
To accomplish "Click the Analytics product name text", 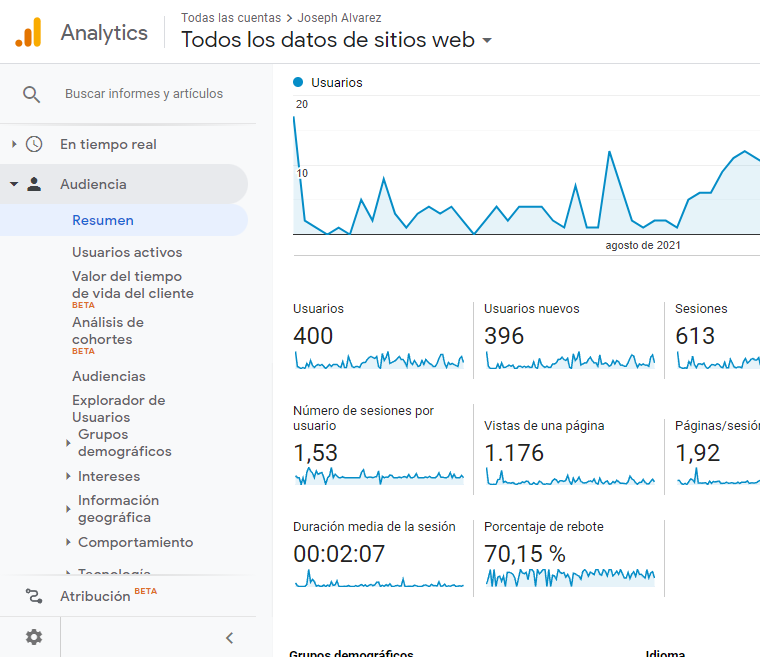I will pyautogui.click(x=104, y=33).
